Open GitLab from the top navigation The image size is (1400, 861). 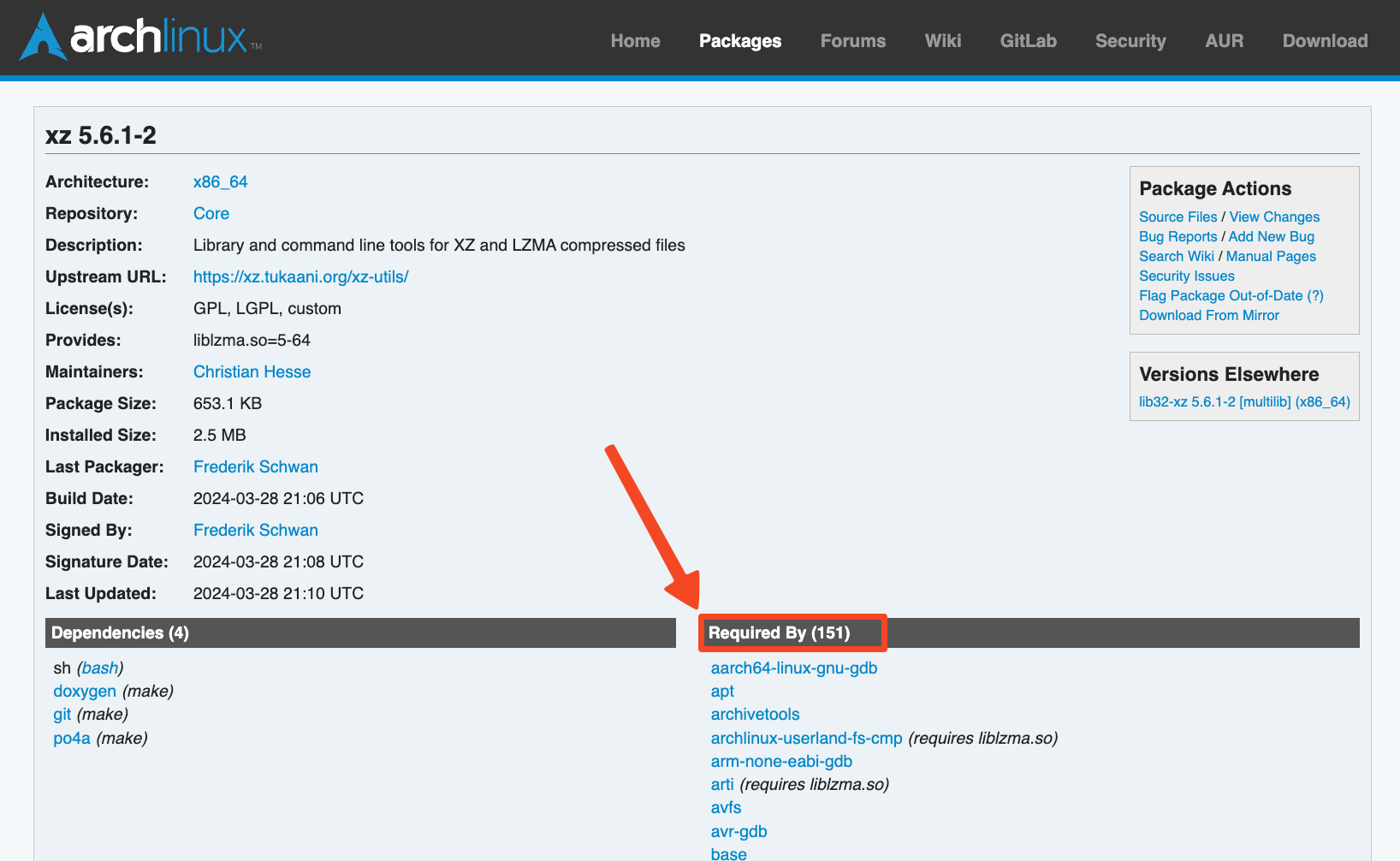tap(1029, 41)
